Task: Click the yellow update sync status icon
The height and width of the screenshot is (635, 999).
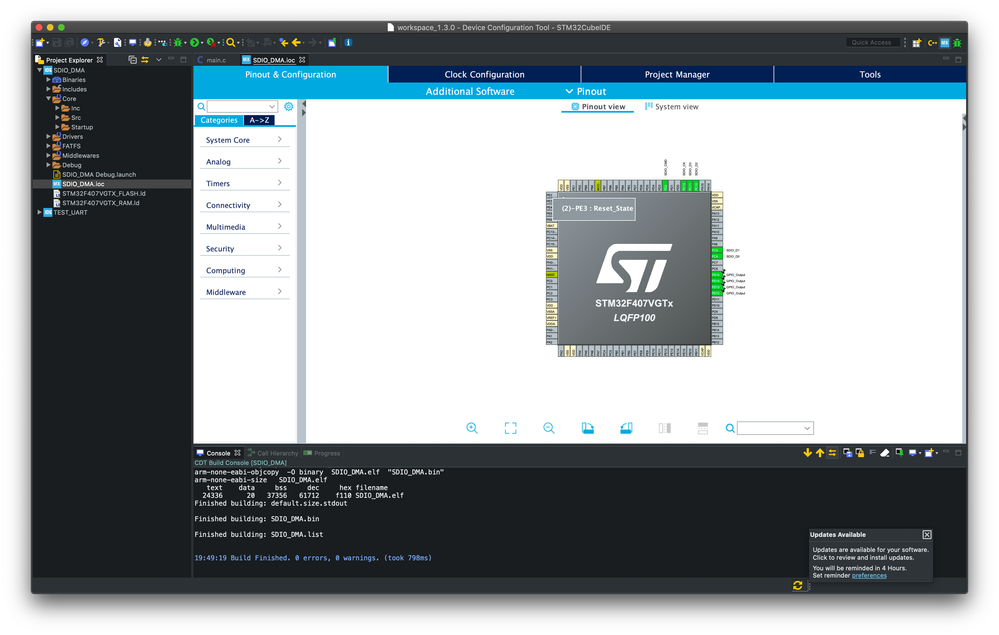Action: point(797,585)
